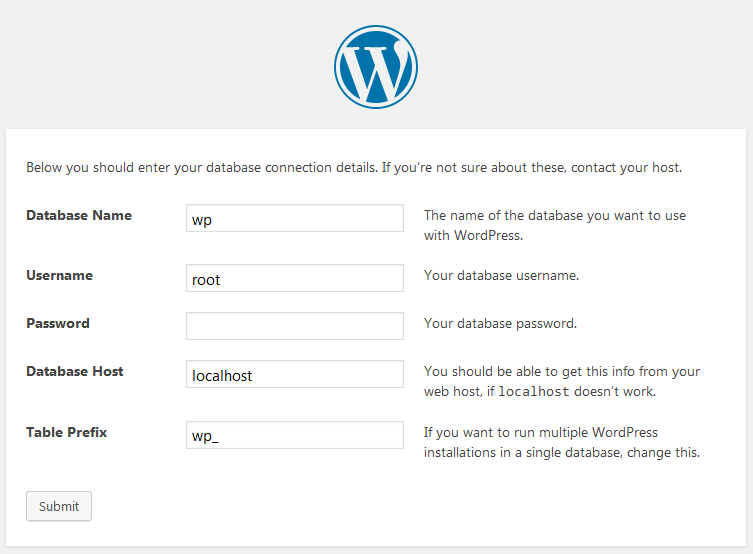This screenshot has width=753, height=554.
Task: Click the bold "Password" label
Action: click(x=57, y=323)
